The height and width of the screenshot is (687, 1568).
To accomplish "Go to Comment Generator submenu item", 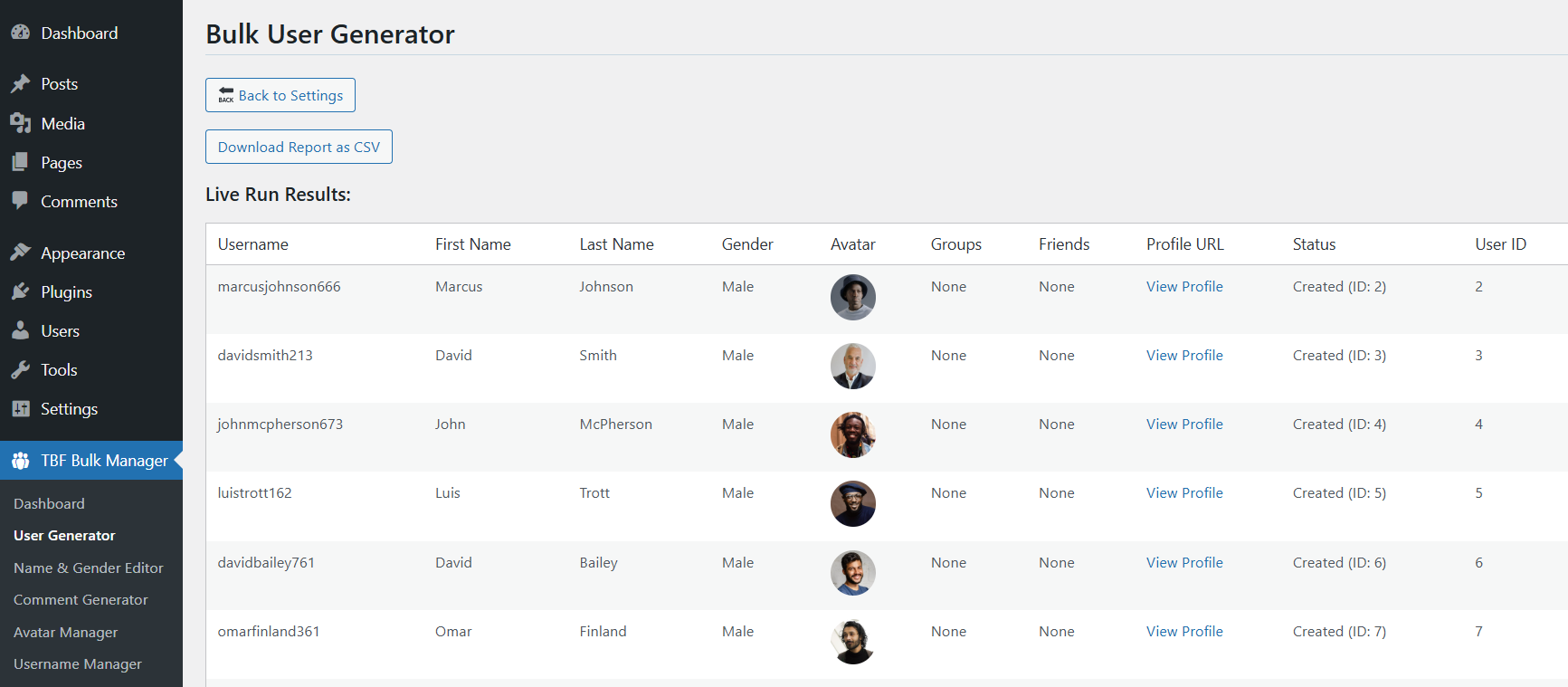I will (x=81, y=599).
